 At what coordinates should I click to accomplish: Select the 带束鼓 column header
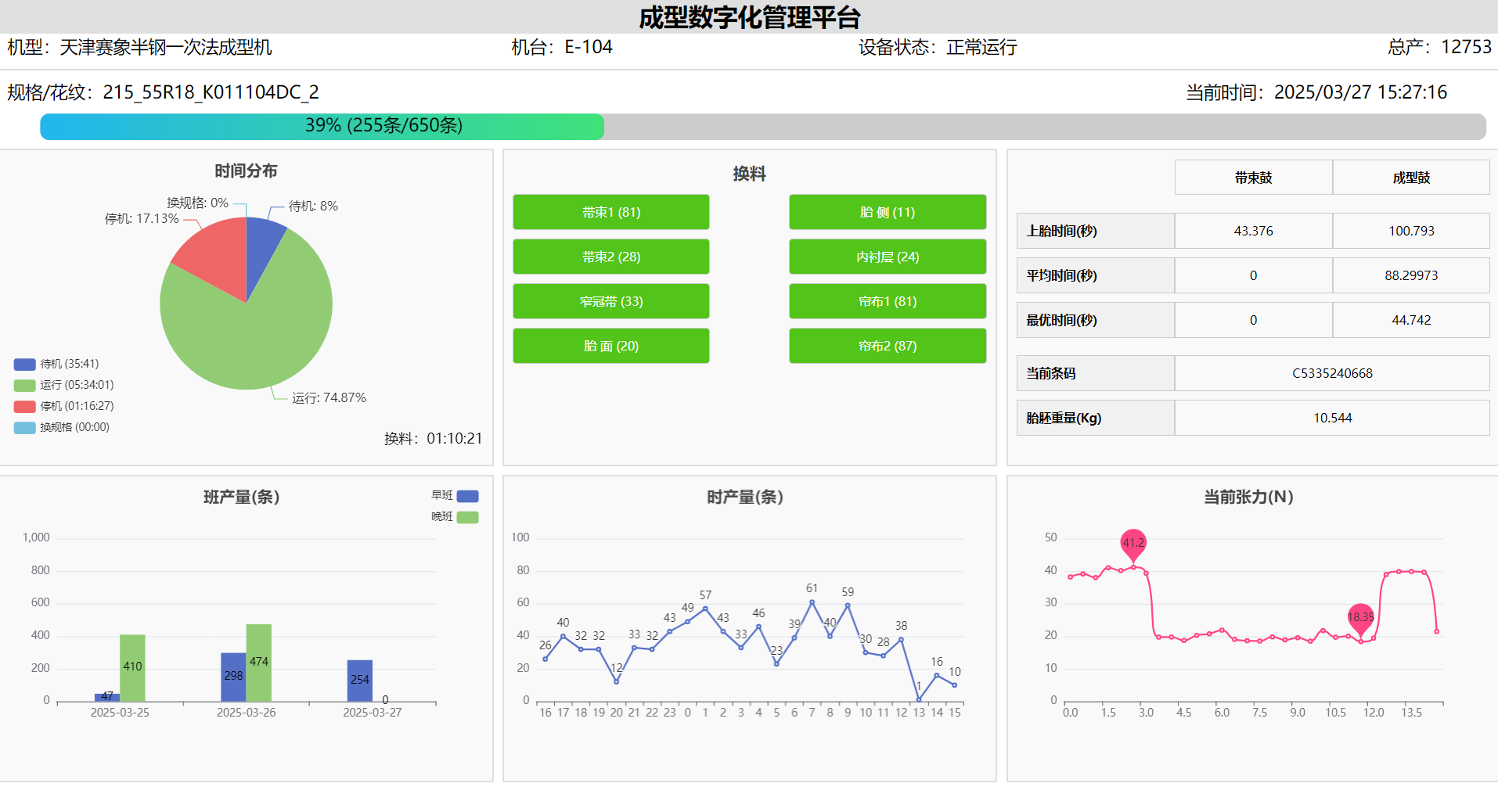1253,178
